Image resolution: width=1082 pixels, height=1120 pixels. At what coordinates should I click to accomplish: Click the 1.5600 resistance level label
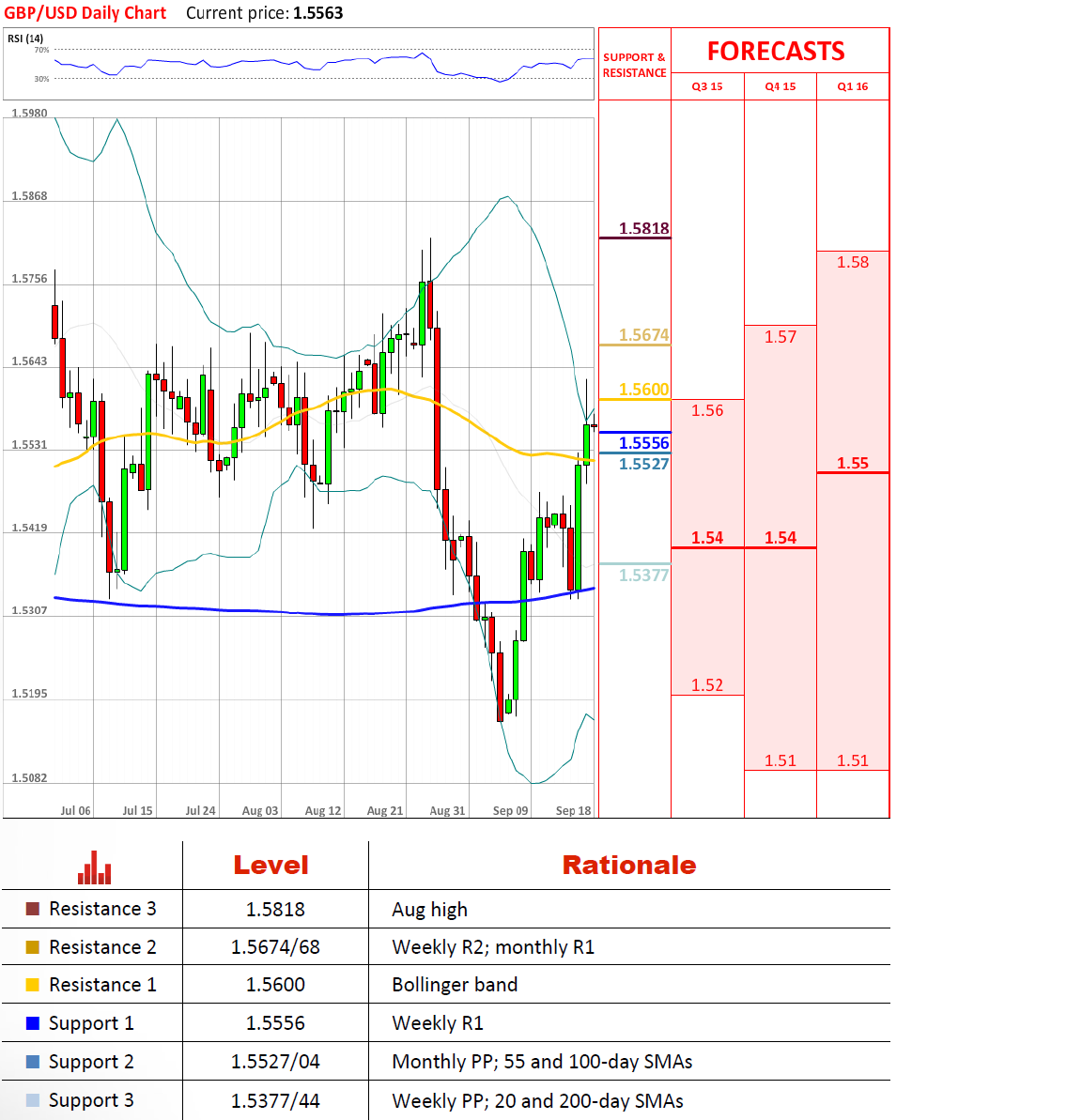[644, 390]
